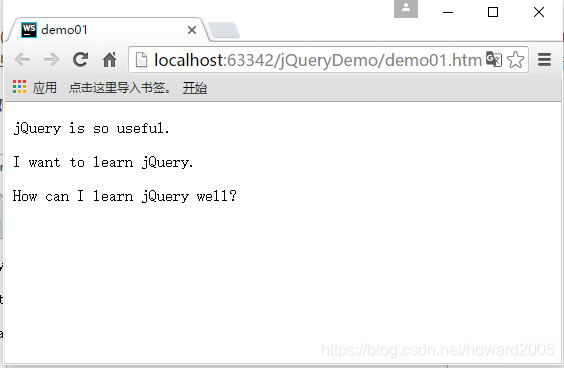The image size is (564, 368).
Task: Go forward to the next page
Action: pyautogui.click(x=51, y=59)
